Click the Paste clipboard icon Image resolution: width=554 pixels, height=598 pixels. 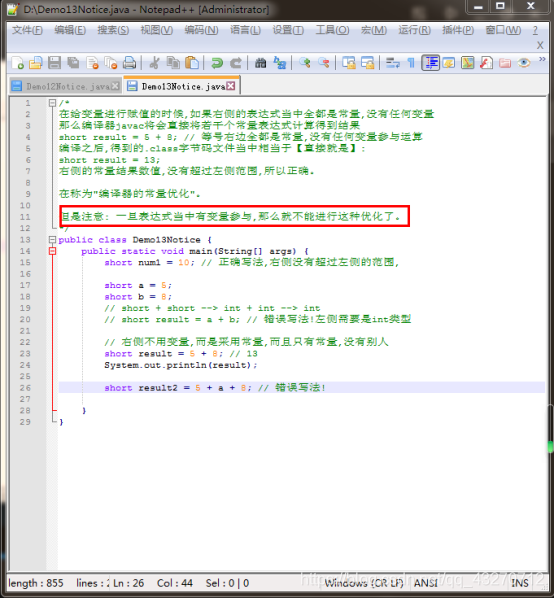point(192,63)
